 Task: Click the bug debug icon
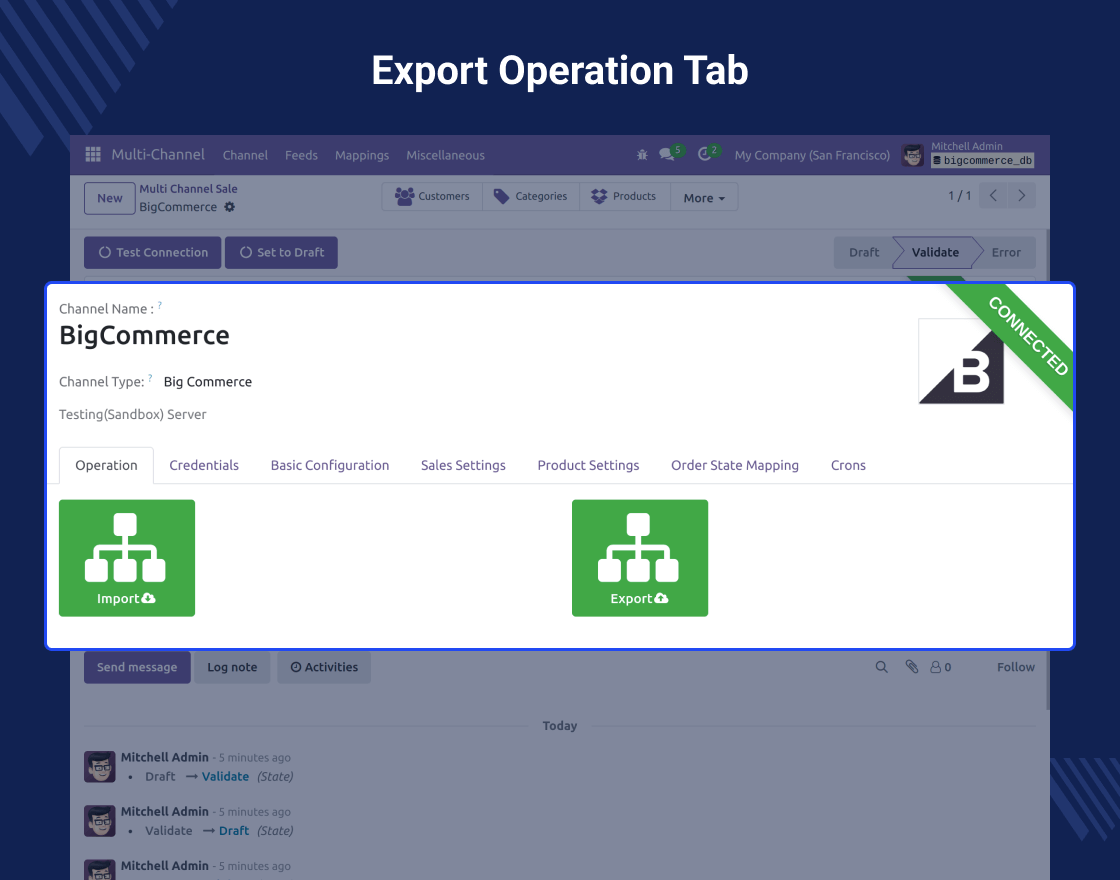[x=642, y=154]
